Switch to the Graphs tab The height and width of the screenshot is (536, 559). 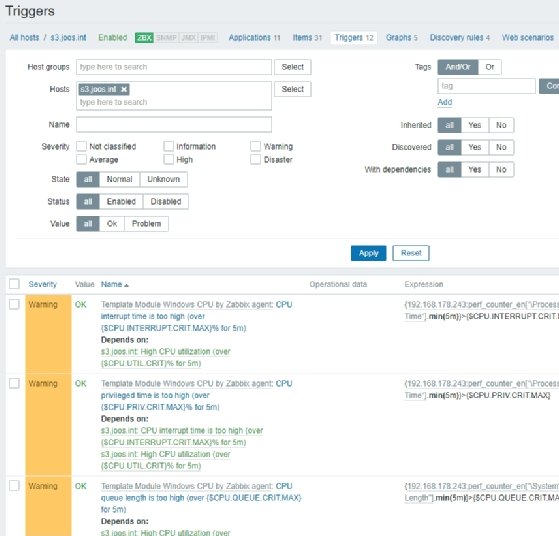point(401,37)
